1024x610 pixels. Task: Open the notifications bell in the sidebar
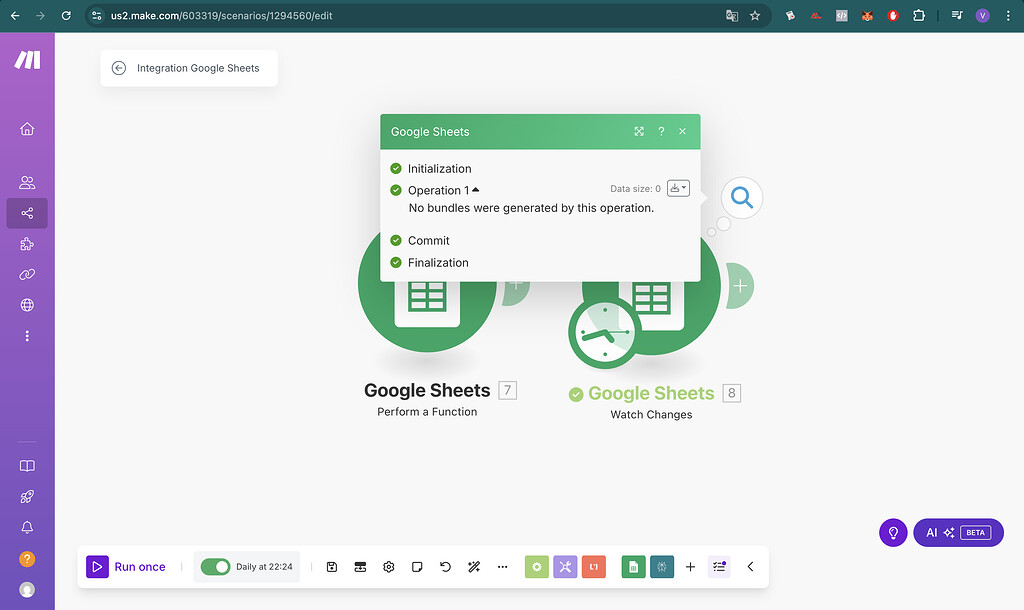pyautogui.click(x=27, y=527)
